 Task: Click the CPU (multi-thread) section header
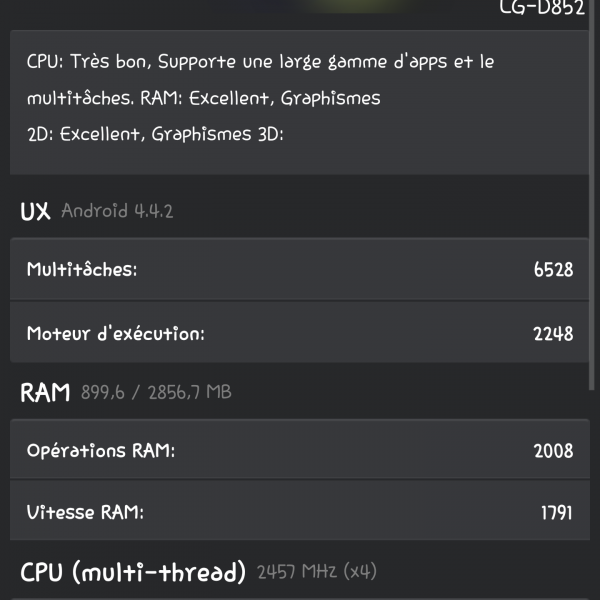[133, 573]
